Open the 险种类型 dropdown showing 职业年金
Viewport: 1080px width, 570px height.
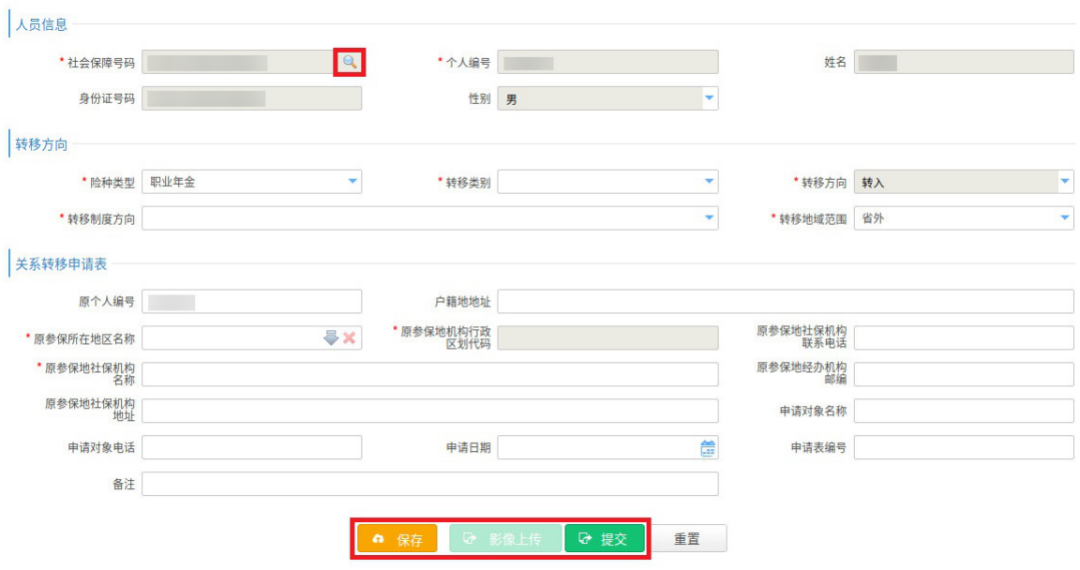tap(352, 182)
